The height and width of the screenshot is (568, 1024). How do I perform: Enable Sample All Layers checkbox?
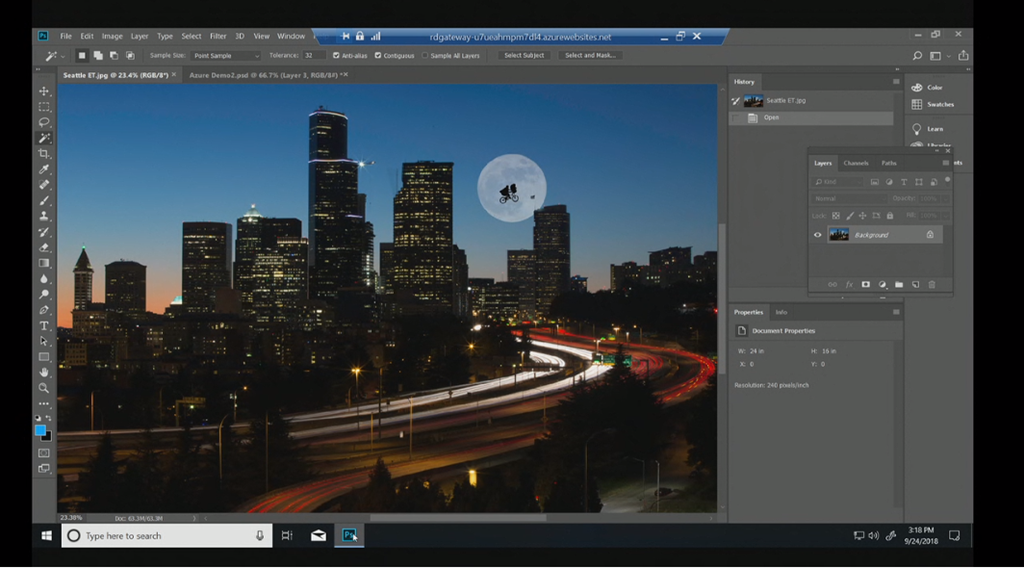[425, 56]
